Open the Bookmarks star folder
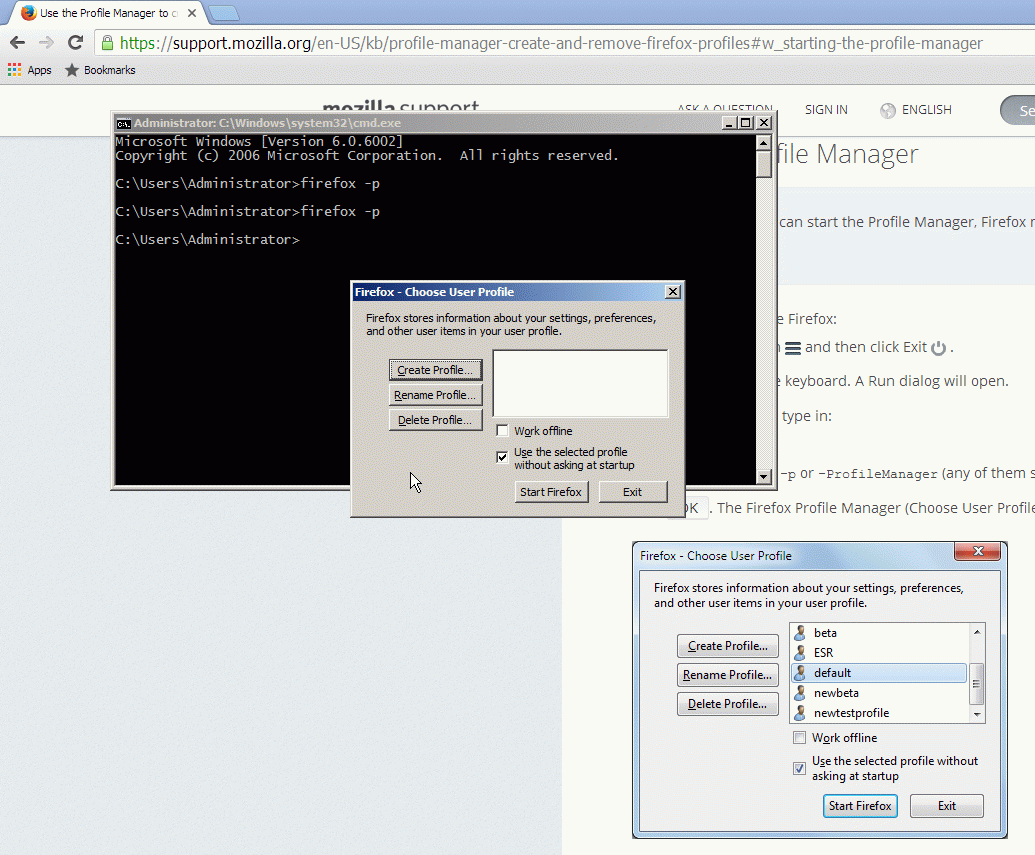Screen dimensions: 1035x855 [100, 70]
